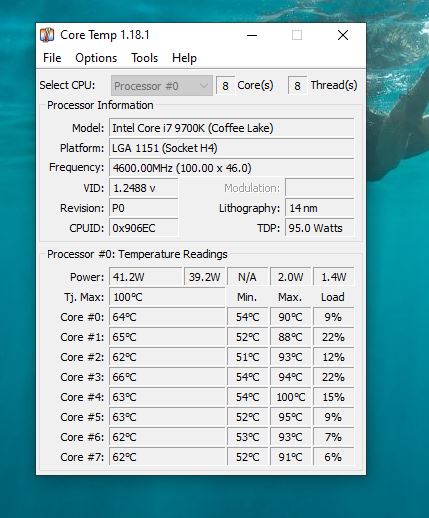Click Core #5 current temperature field
This screenshot has height=518, width=429.
coord(167,417)
